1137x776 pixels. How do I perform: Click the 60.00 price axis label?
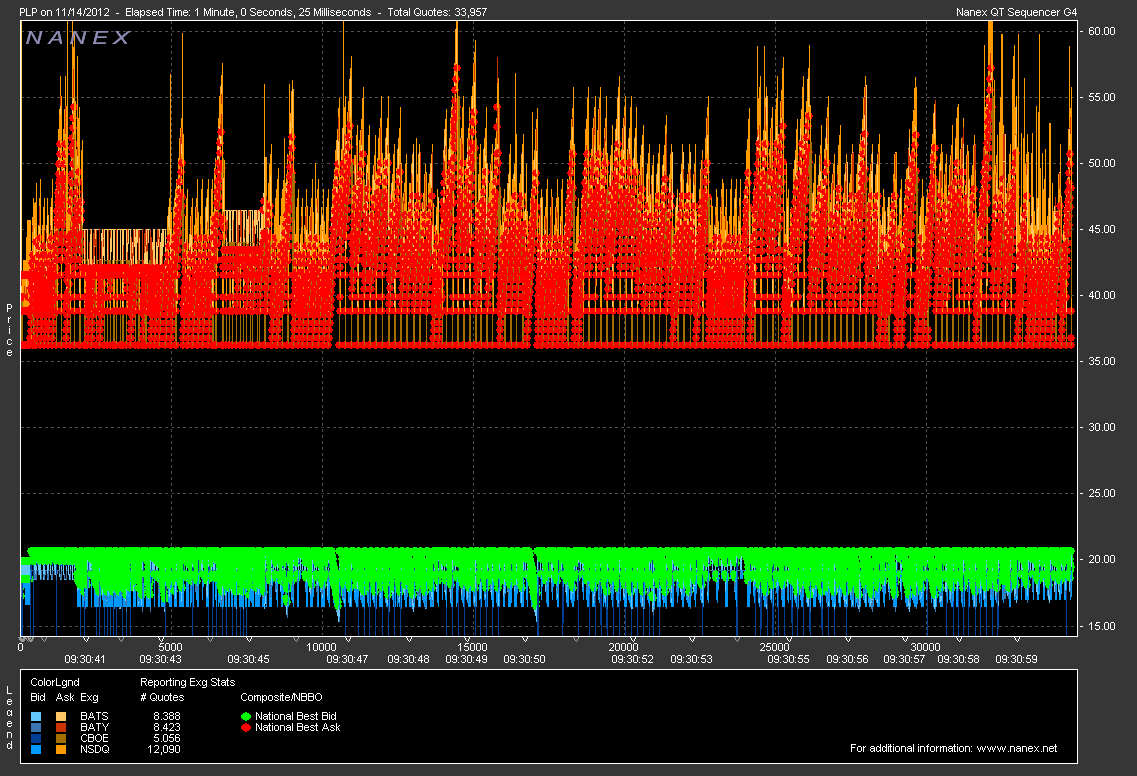coord(1100,31)
